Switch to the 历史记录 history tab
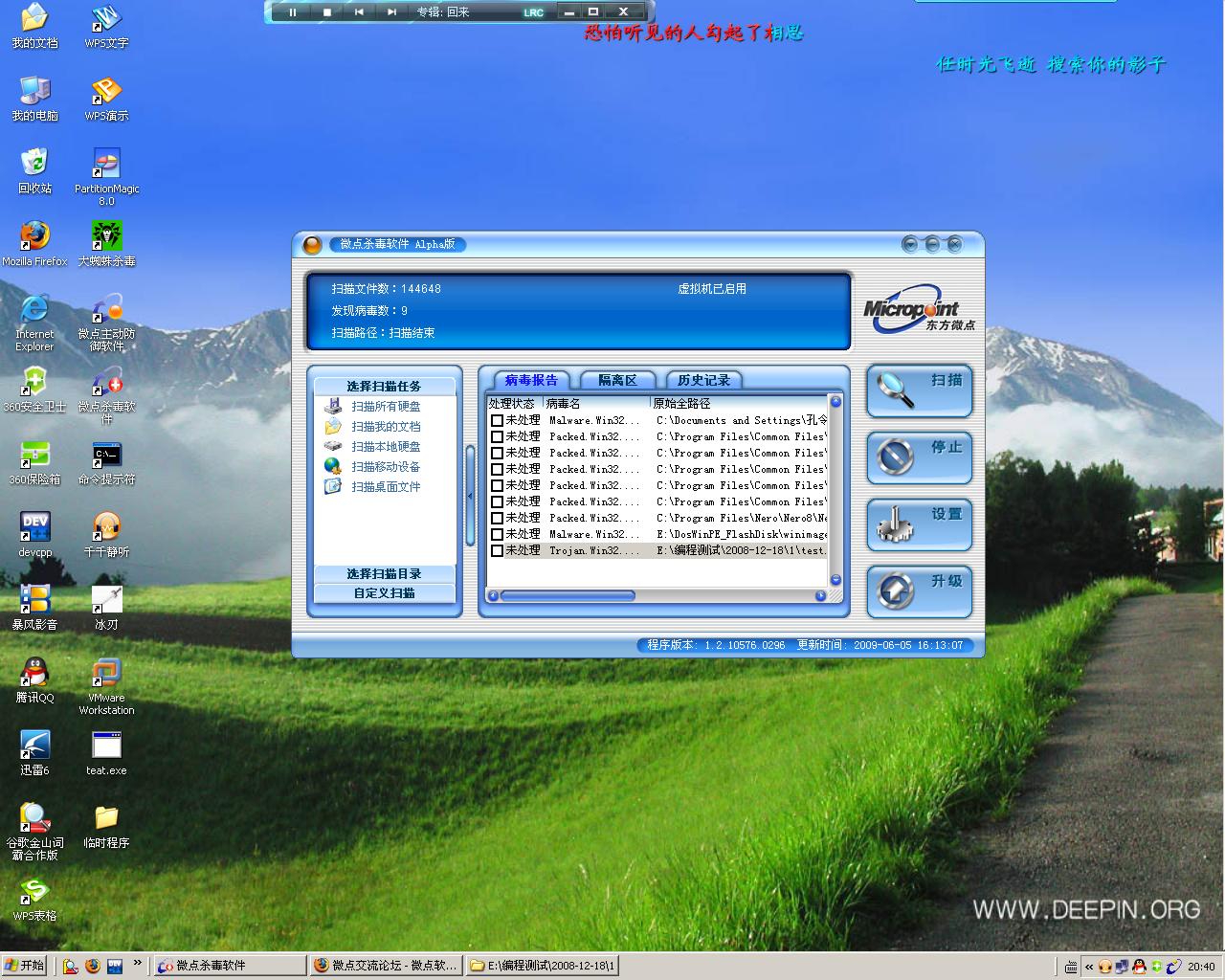 pyautogui.click(x=703, y=380)
